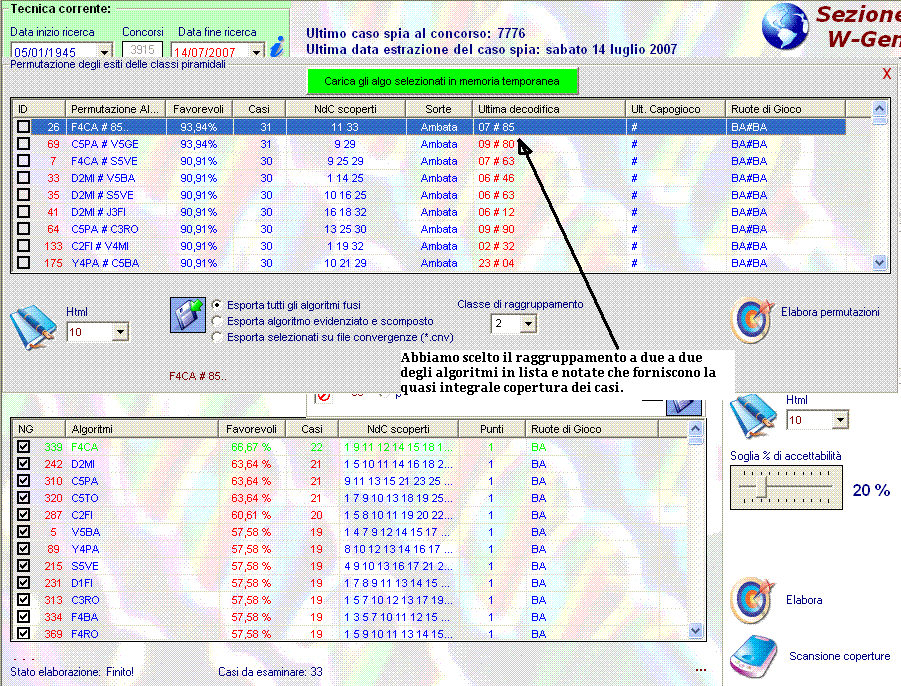This screenshot has width=901, height=686.
Task: Check the box for row F4CA # 85..
Action: 24,126
